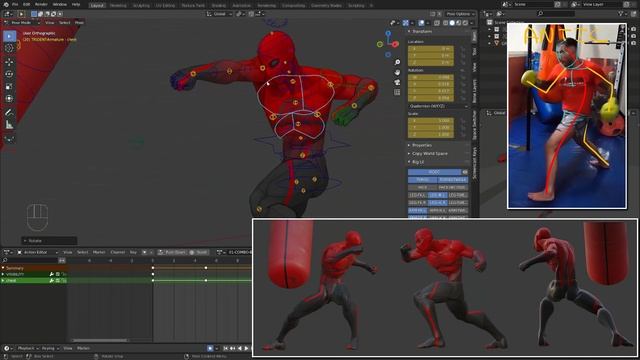Open the Window menu
Screen dimensions: 640x360
pyautogui.click(x=60, y=4)
